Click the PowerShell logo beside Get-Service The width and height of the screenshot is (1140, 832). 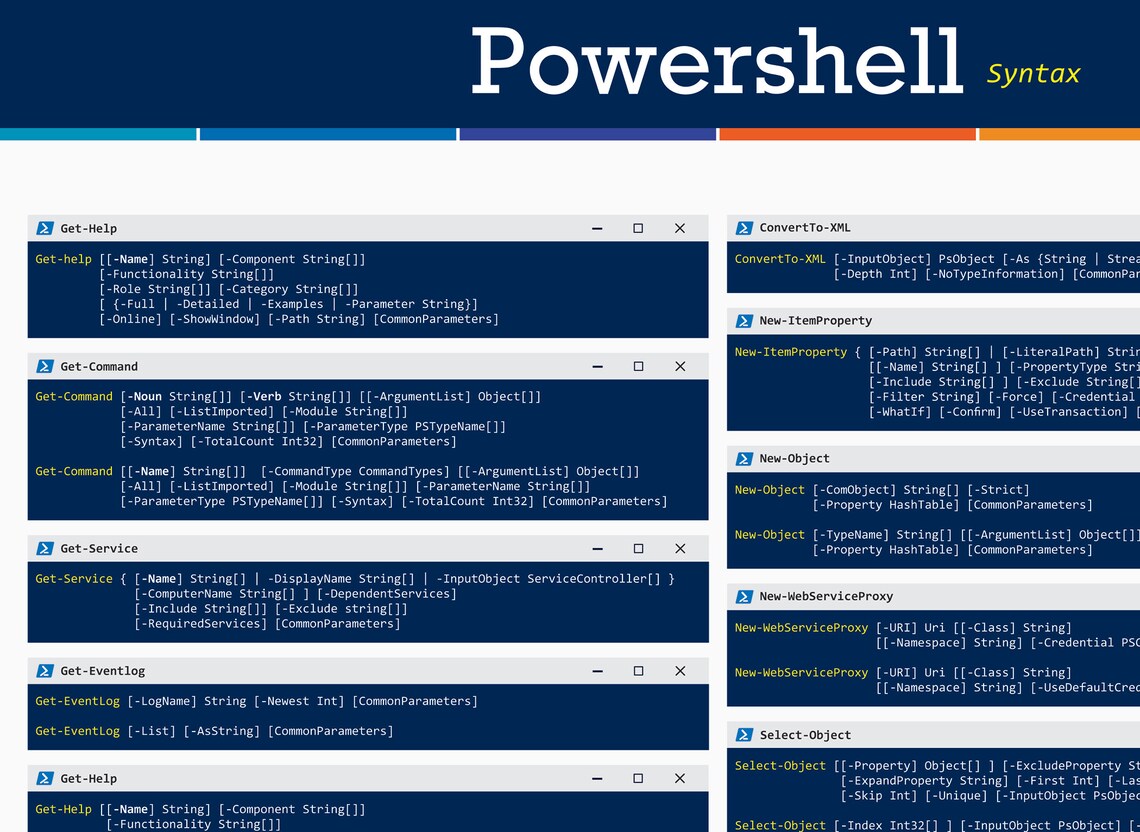(45, 548)
